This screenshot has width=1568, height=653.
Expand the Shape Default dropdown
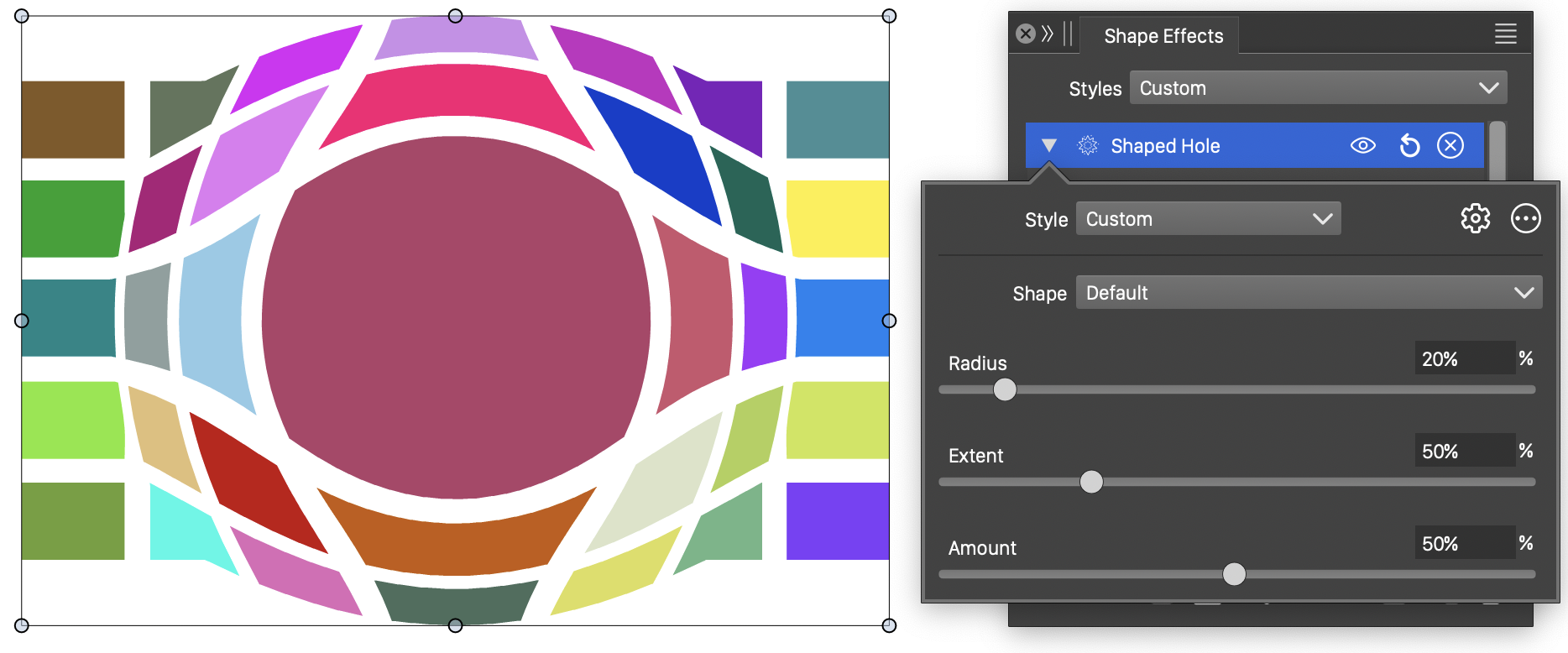tap(1308, 293)
